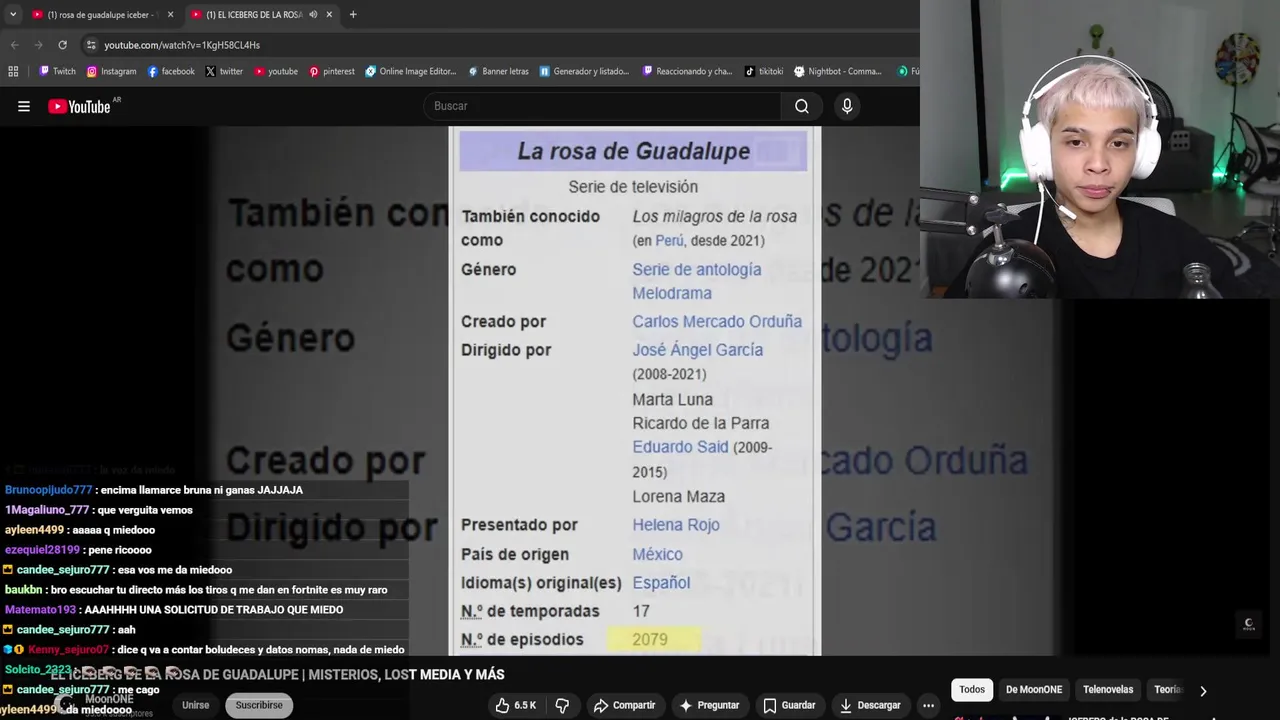Save the video with the Guardar button

[789, 705]
